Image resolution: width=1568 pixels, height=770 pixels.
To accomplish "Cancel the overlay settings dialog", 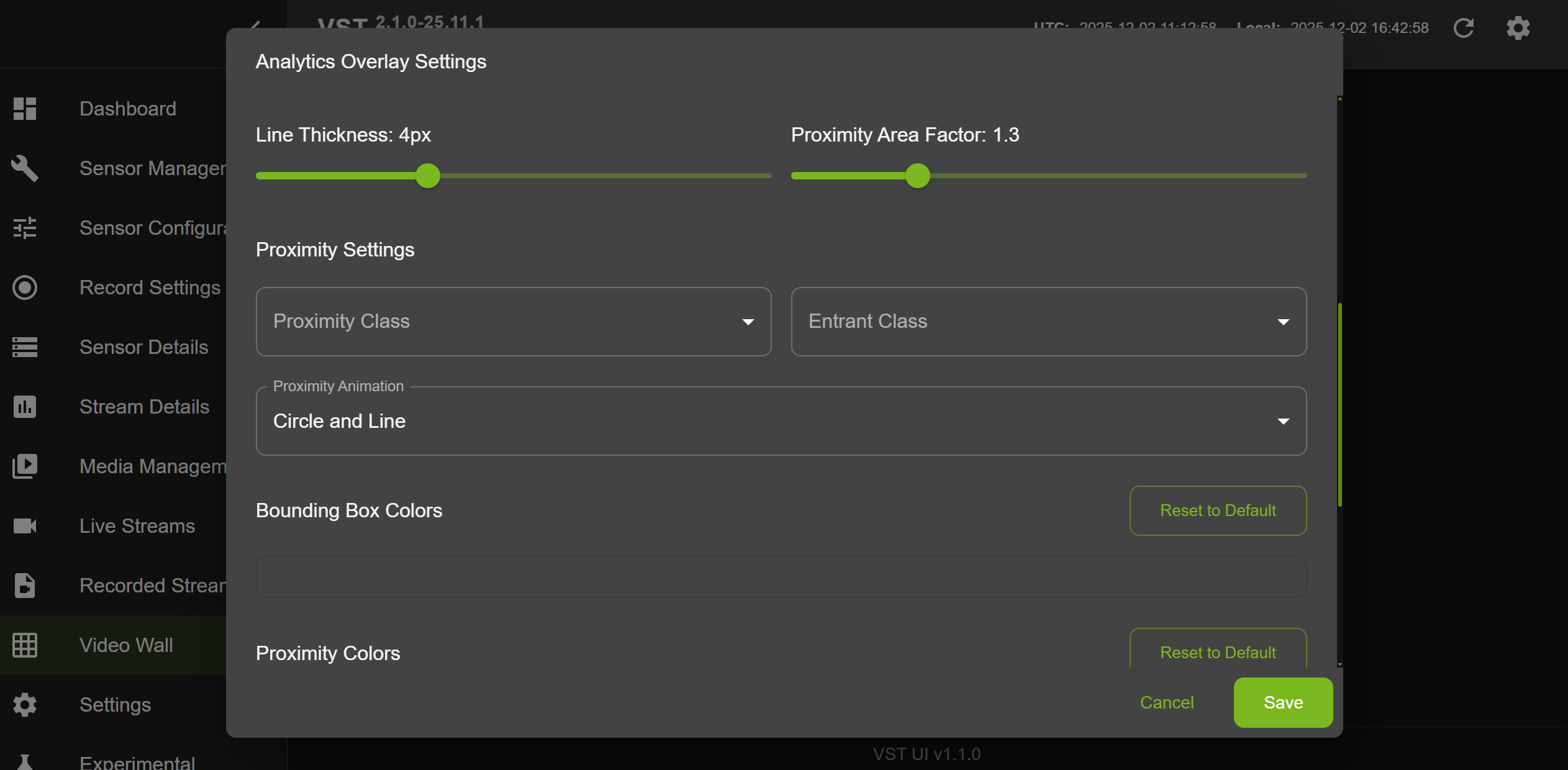I will point(1166,702).
